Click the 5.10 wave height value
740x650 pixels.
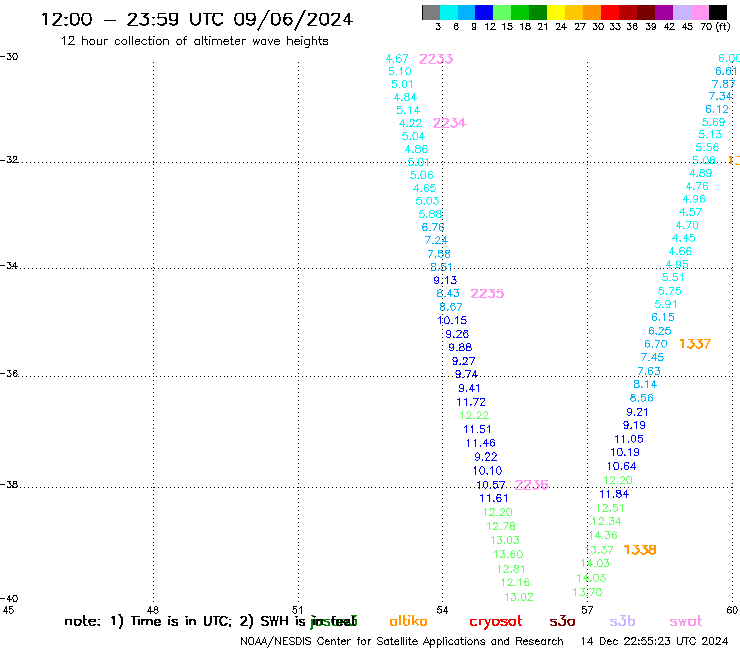tap(400, 71)
